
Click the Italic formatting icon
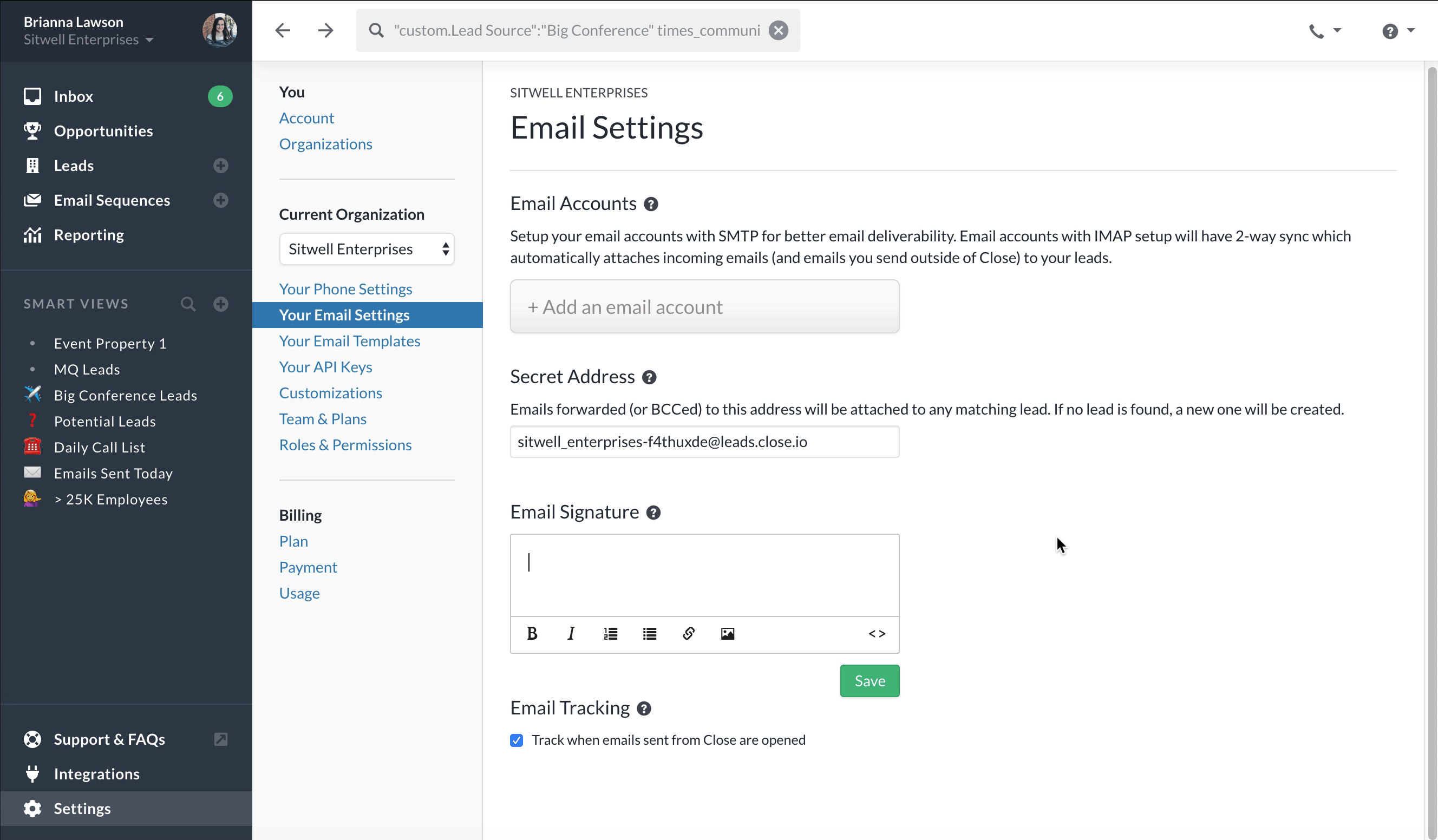pos(571,634)
